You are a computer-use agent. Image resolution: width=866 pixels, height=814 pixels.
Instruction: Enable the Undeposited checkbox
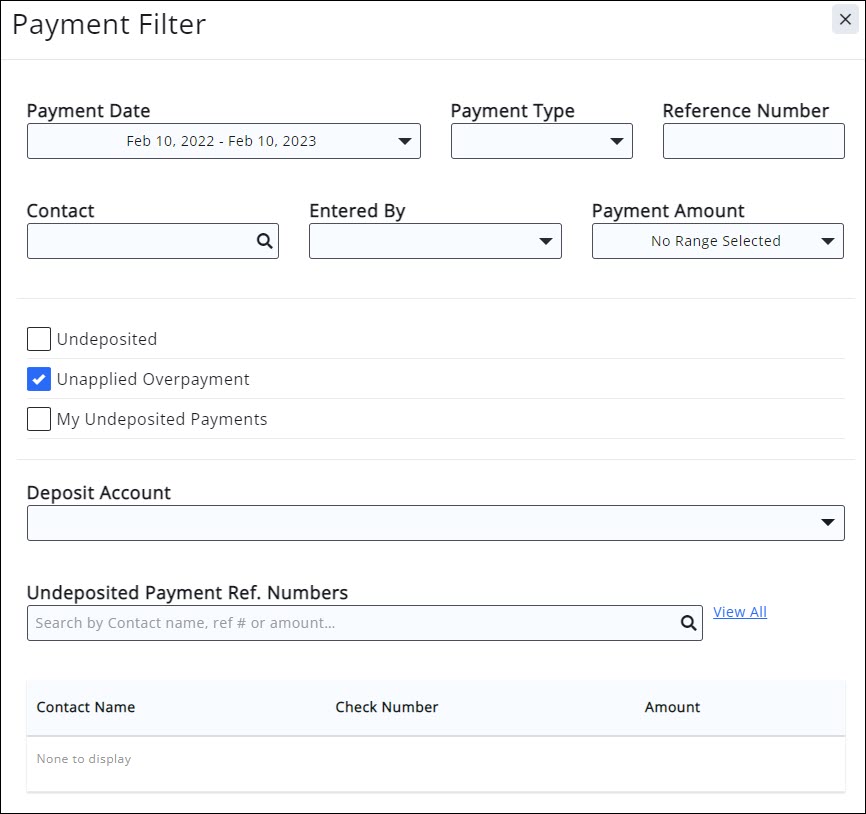[x=38, y=339]
